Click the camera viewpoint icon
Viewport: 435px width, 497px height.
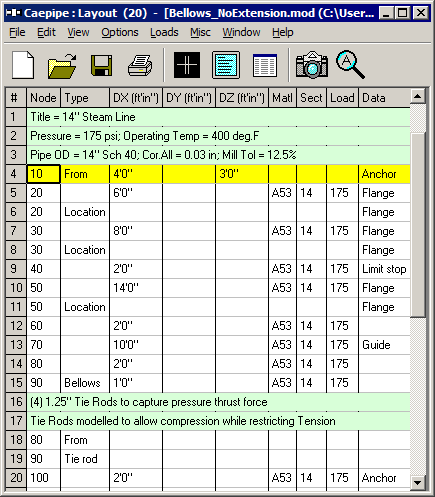[312, 65]
